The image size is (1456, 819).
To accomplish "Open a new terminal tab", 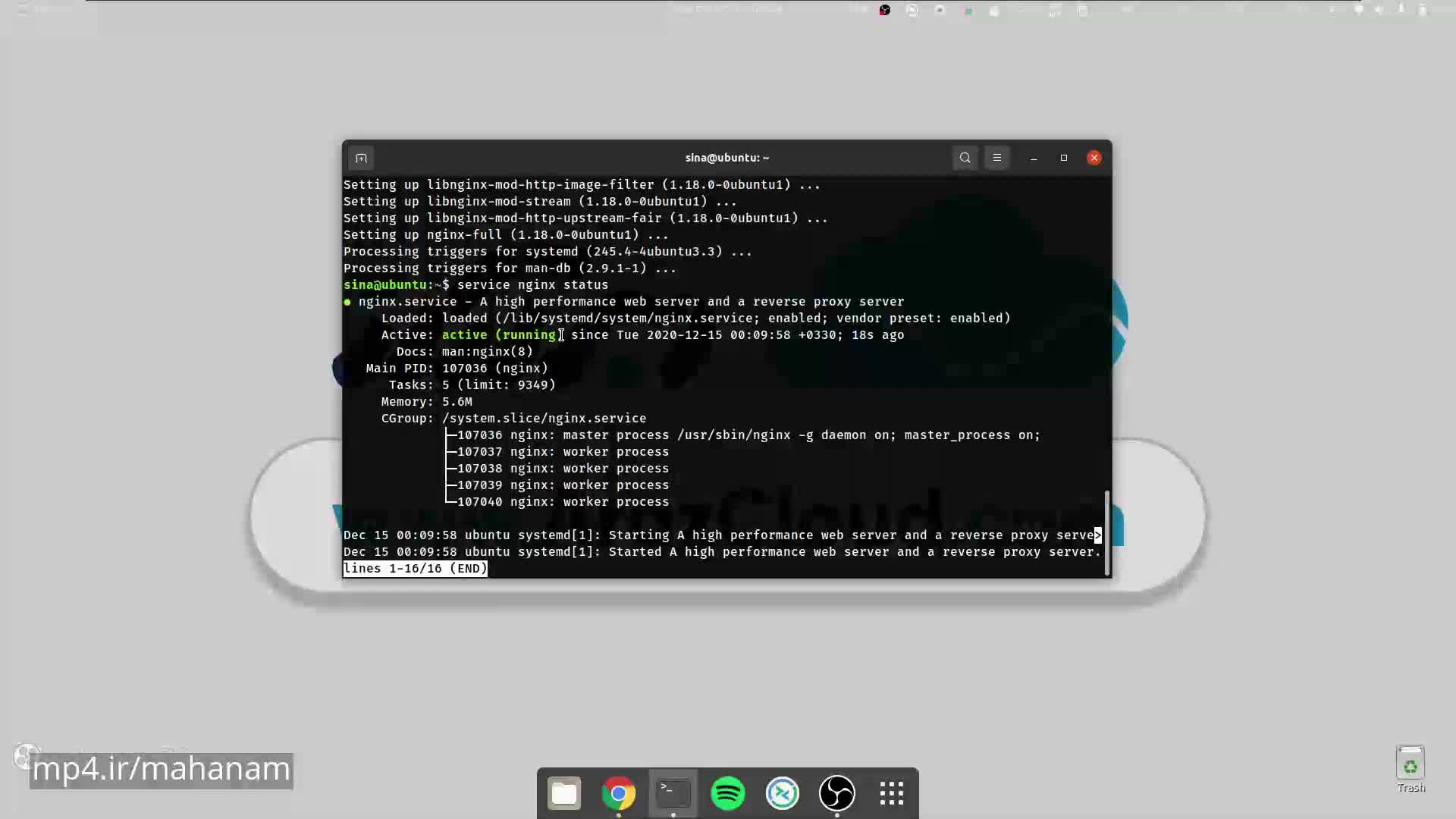I will pos(361,158).
